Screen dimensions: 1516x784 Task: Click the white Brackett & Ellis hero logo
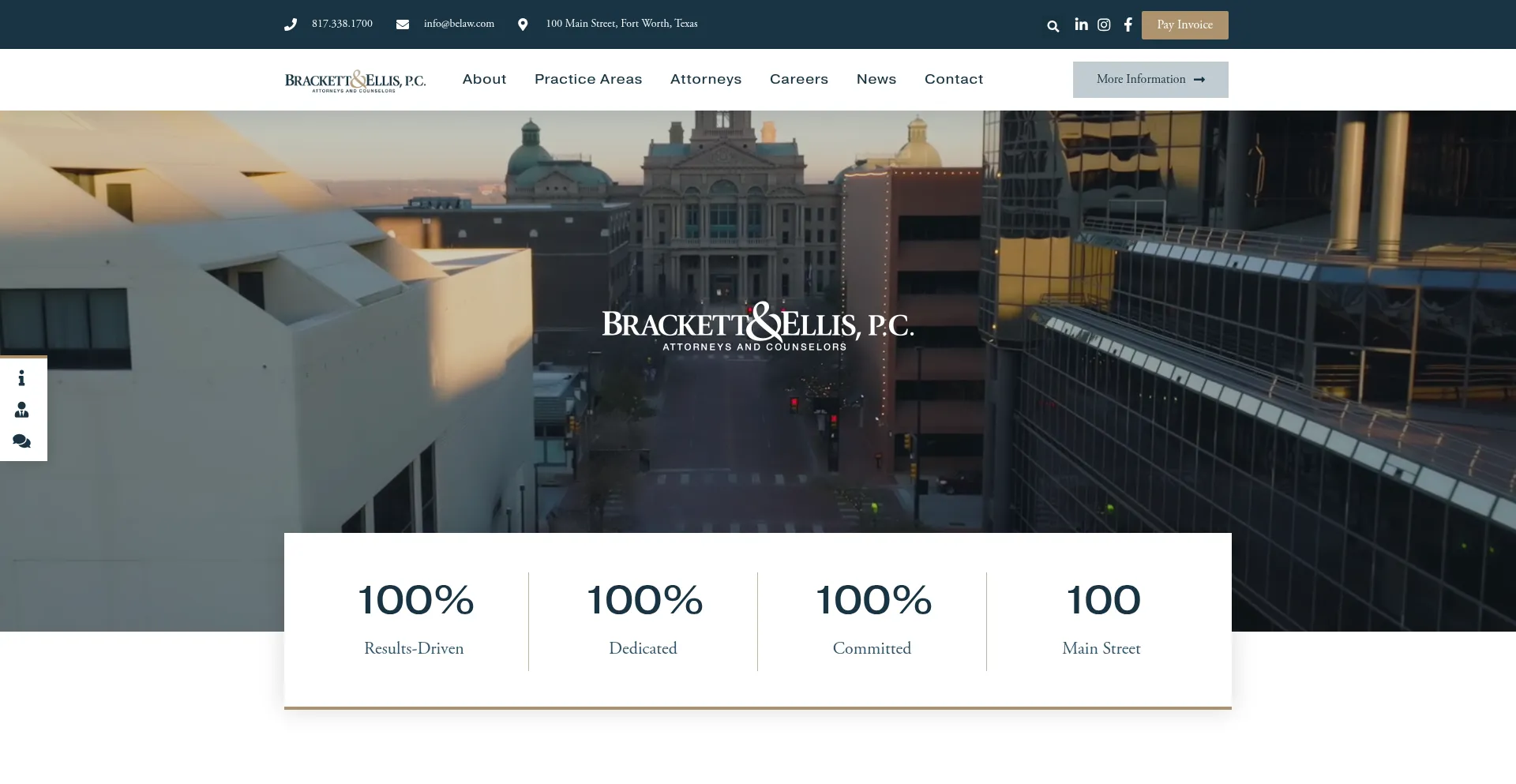(x=758, y=326)
